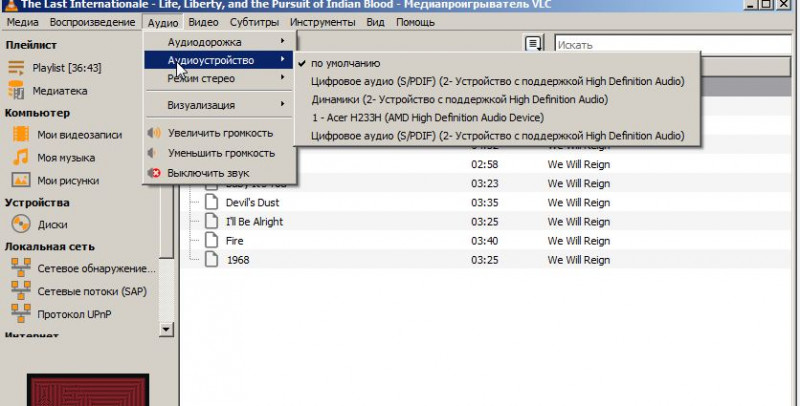Click the 02:58 duration cell
800x406 pixels.
coord(485,164)
